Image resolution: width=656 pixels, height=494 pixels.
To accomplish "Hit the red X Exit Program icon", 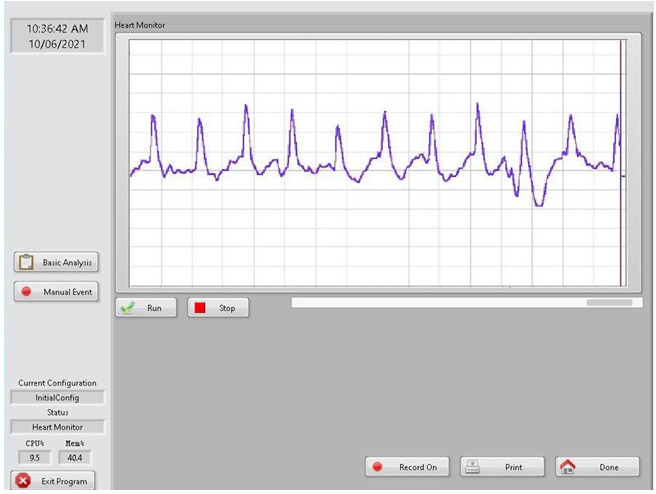I will tap(23, 481).
